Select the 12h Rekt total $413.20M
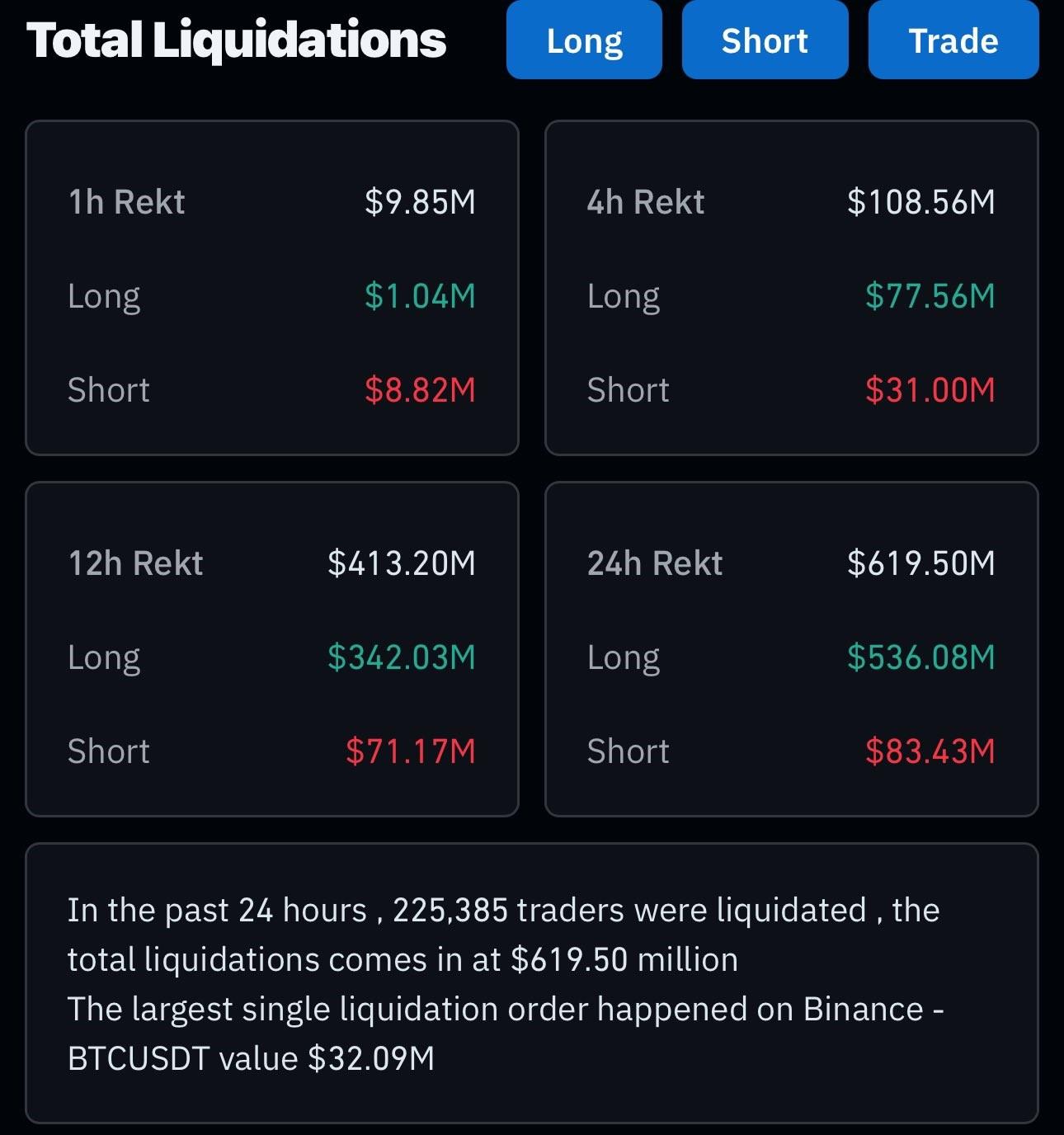The height and width of the screenshot is (1135, 1064). [402, 563]
